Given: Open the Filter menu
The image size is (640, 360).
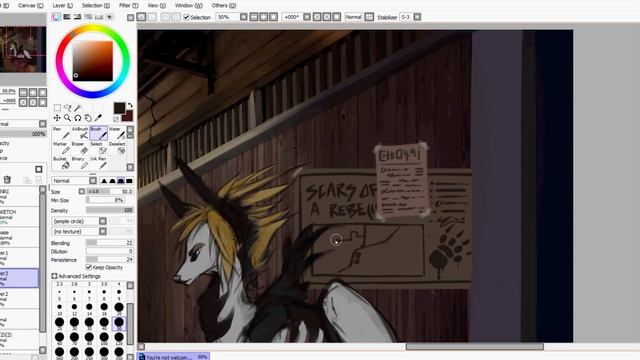Looking at the screenshot, I should coord(129,5).
